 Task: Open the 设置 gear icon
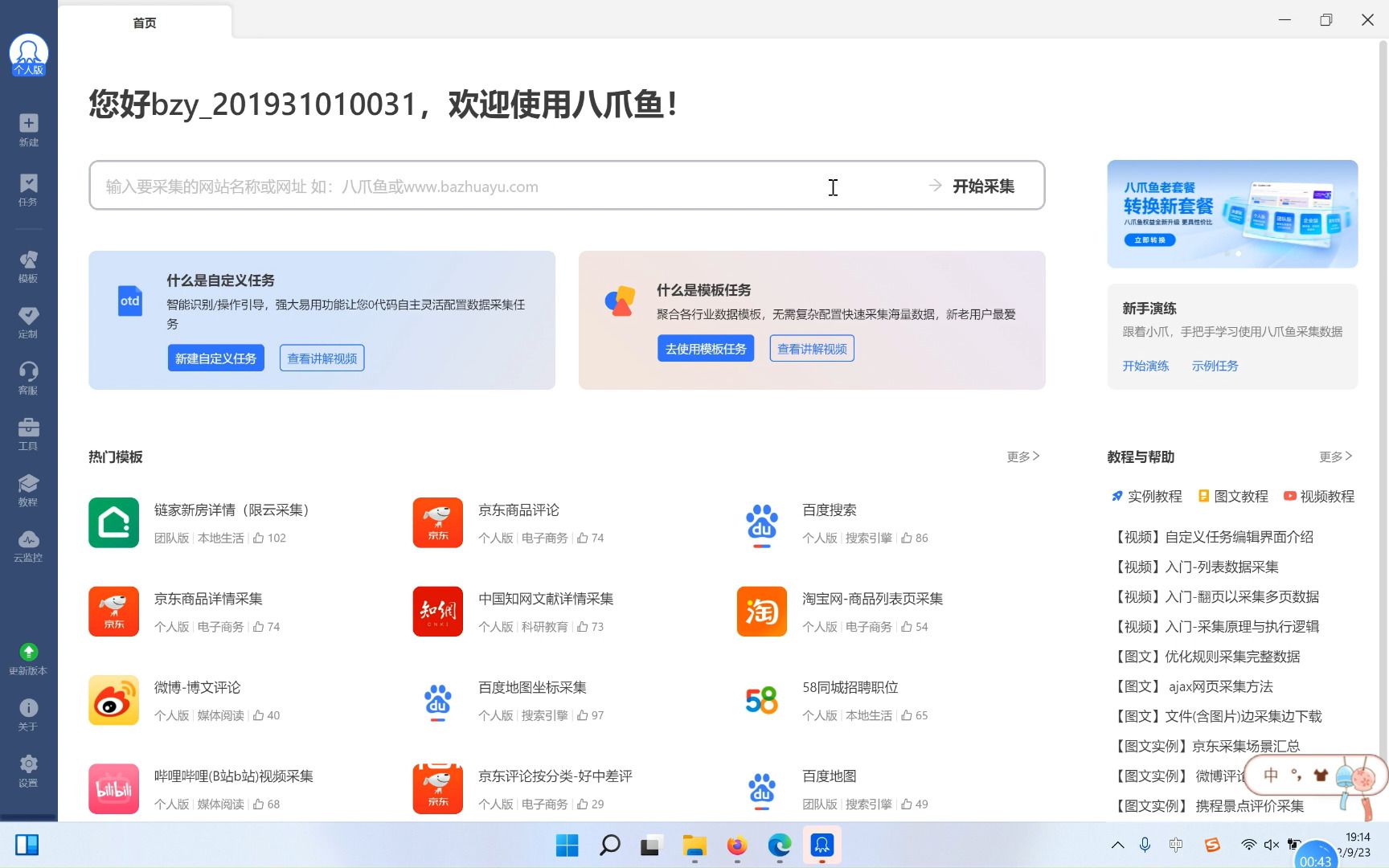pos(28,764)
